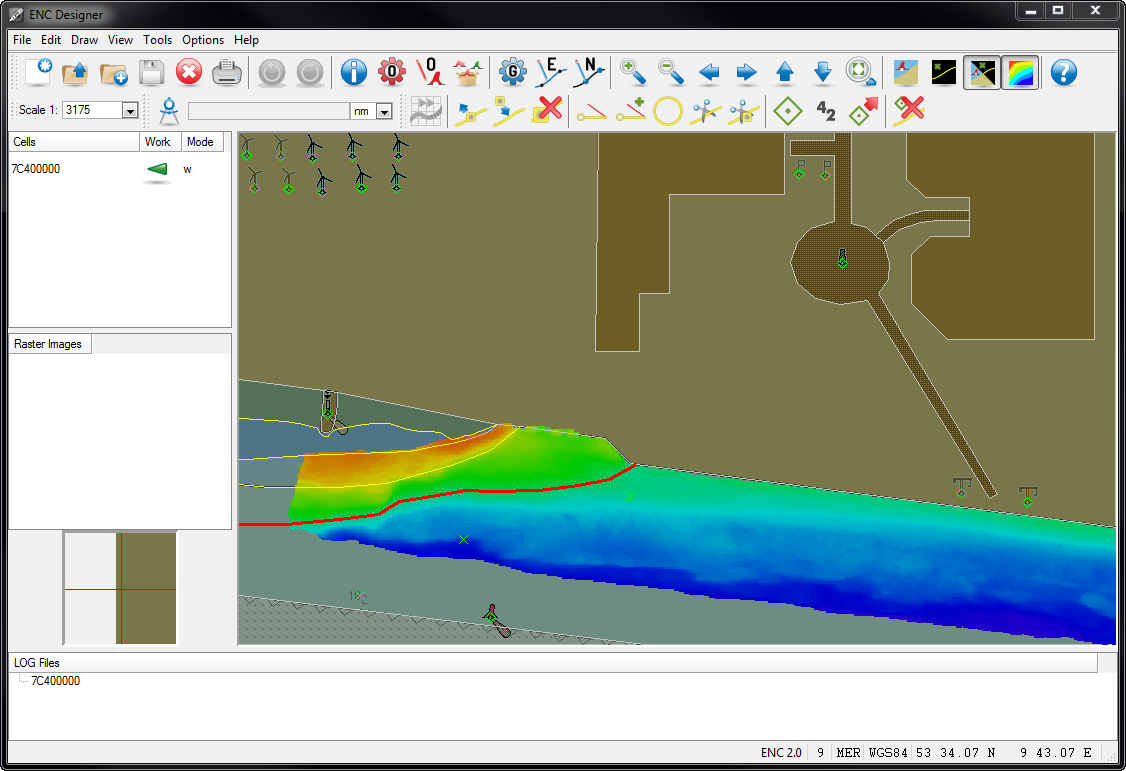Screen dimensions: 1126x771
Task: Click the zoom in magnifier
Action: click(633, 72)
